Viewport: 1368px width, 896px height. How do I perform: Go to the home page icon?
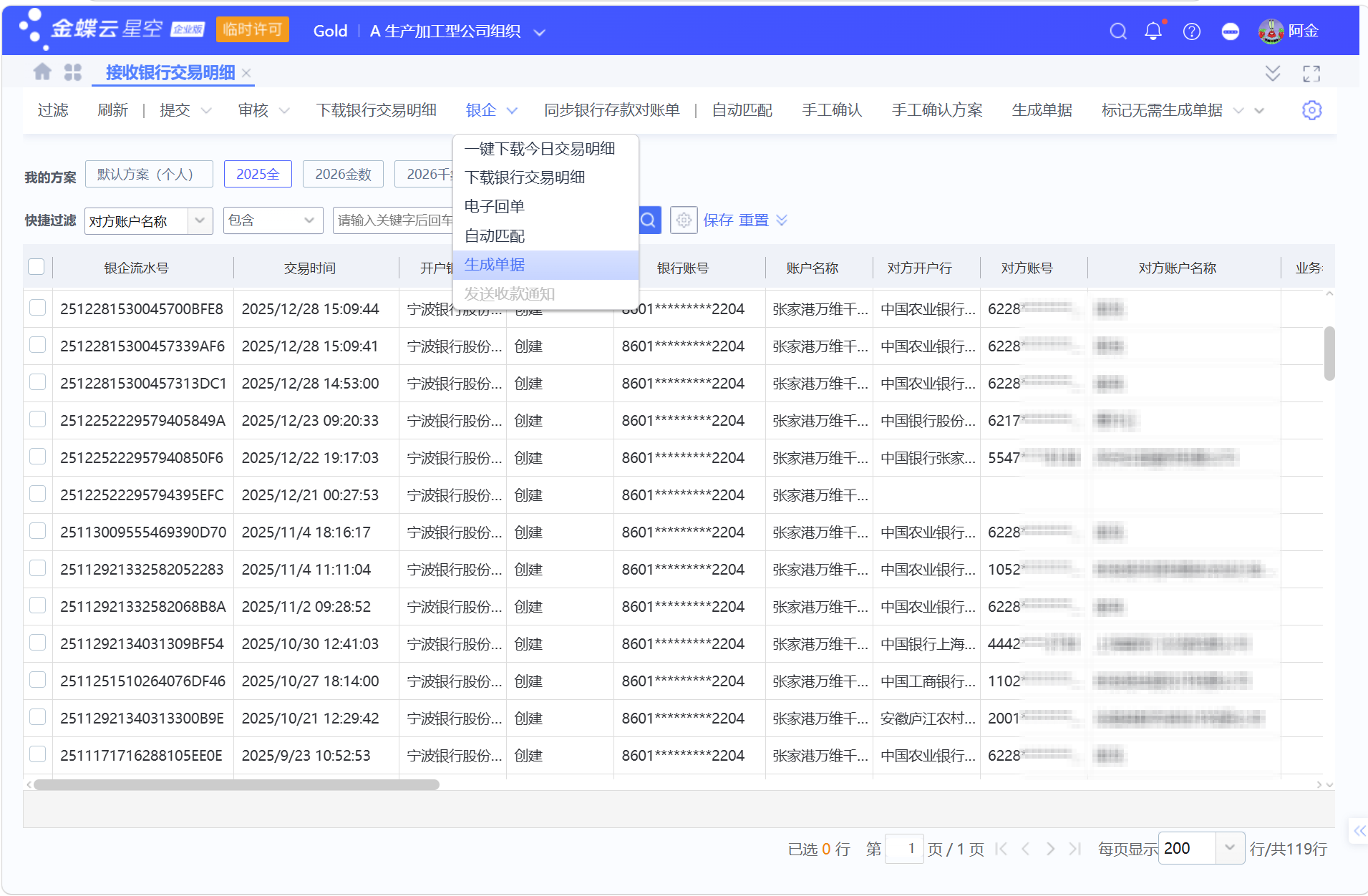(42, 72)
